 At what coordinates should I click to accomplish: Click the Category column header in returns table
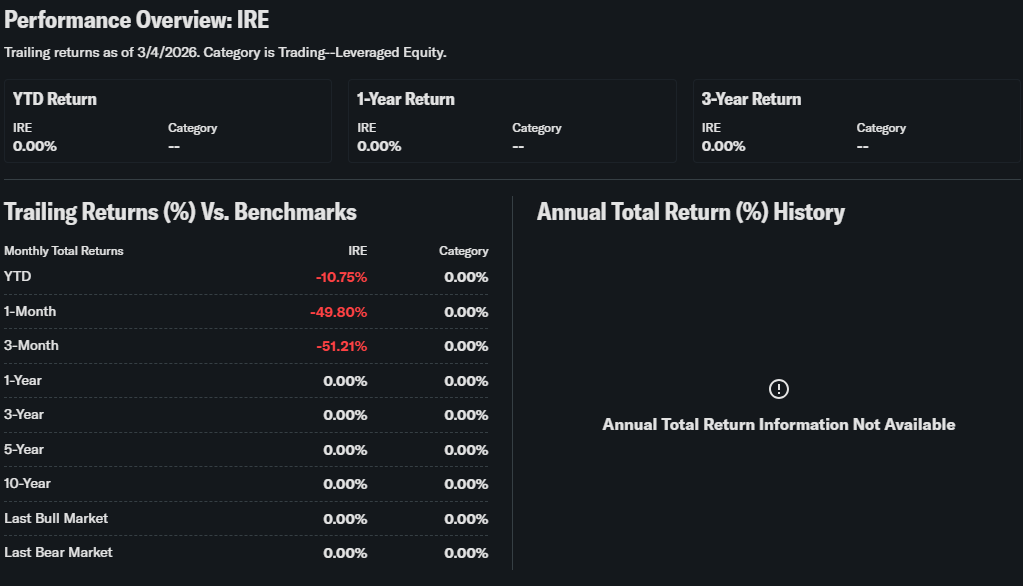463,251
